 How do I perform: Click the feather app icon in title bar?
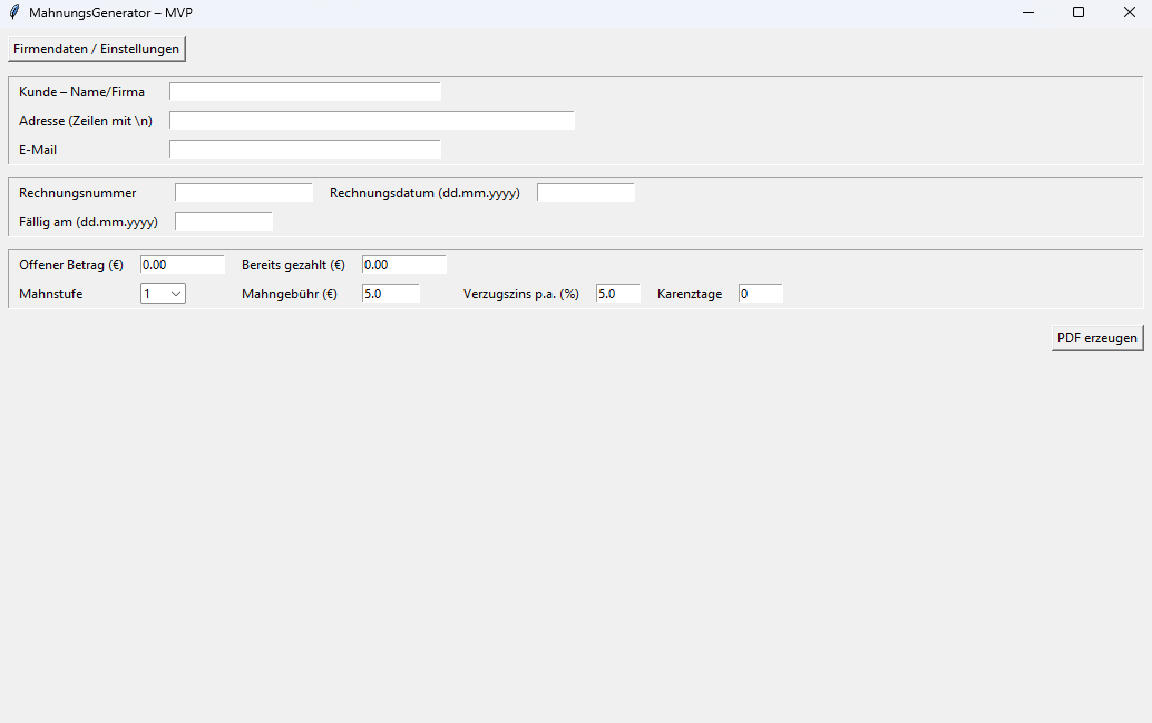[14, 12]
